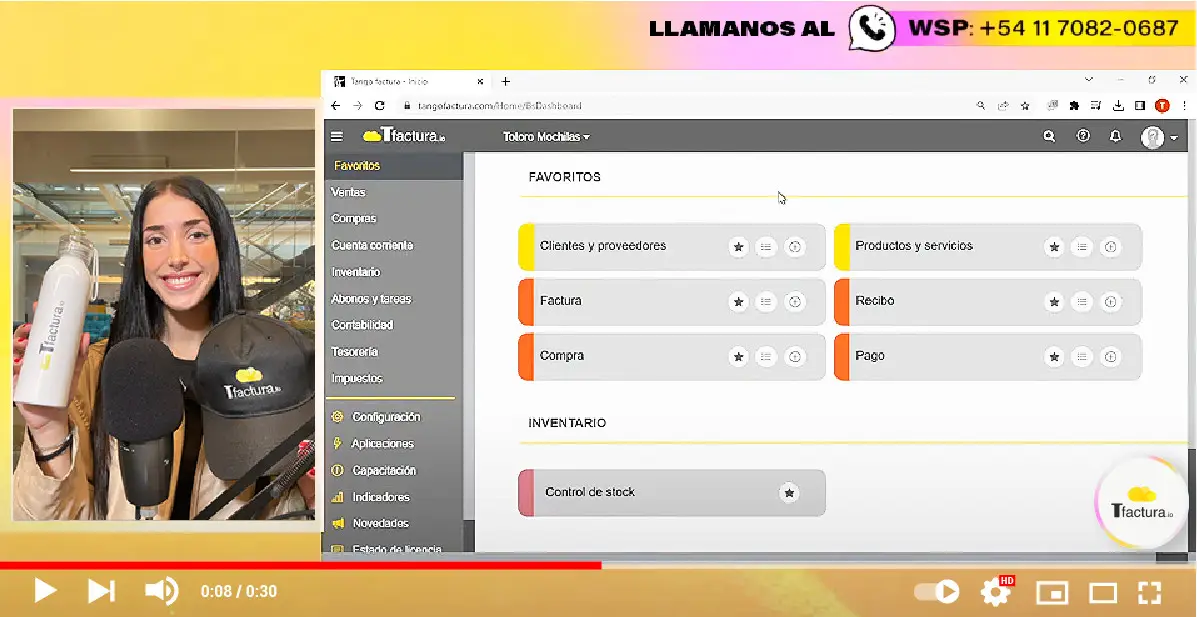Toggle favorite star on Recibo card

pos(1053,302)
